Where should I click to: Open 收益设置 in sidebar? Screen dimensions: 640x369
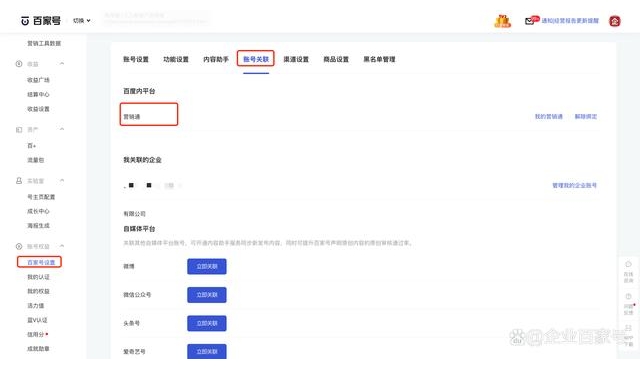coord(38,109)
